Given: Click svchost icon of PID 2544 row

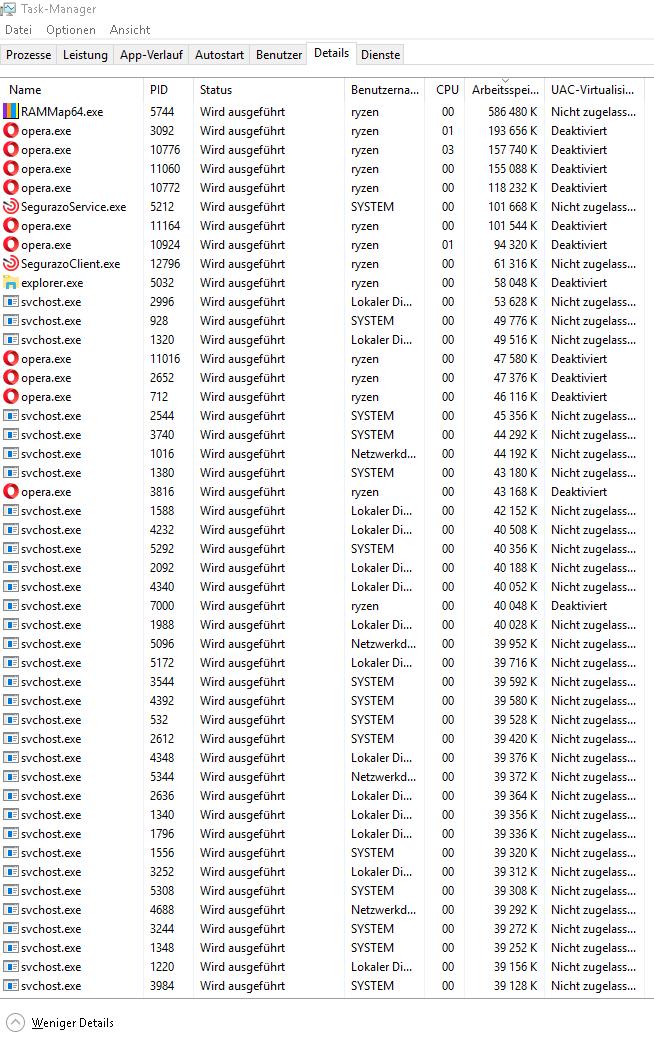Looking at the screenshot, I should tap(11, 416).
